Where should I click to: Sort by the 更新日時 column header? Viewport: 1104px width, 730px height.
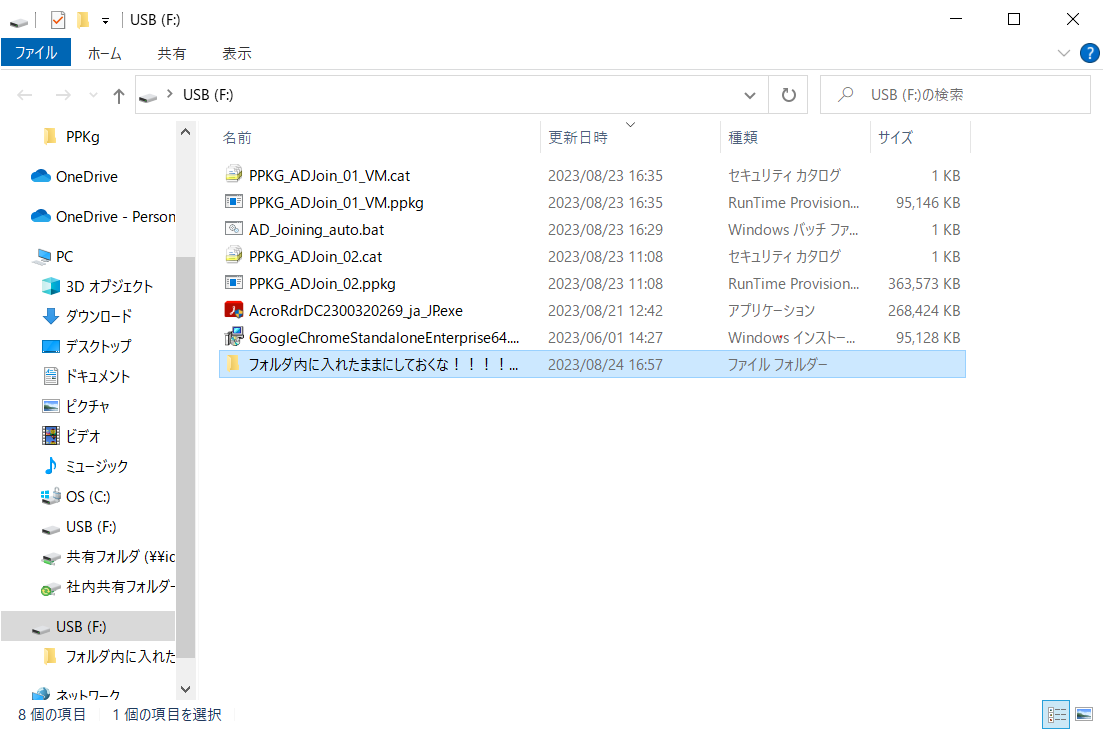(578, 138)
